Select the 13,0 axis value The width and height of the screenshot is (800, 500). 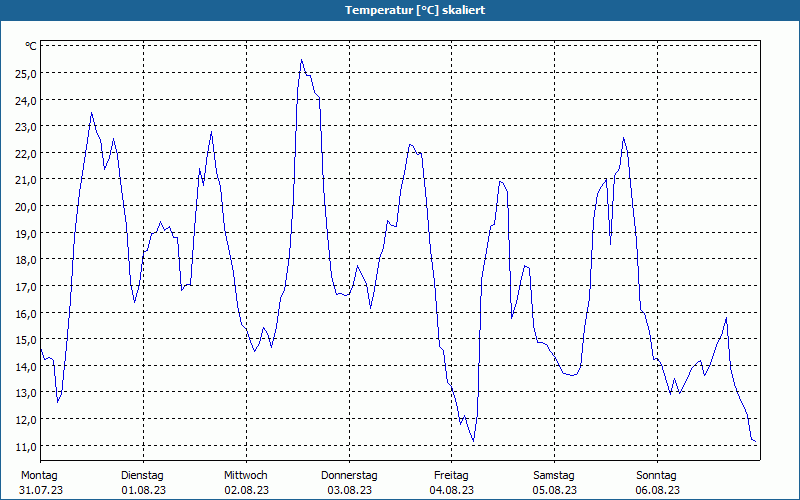click(x=26, y=393)
